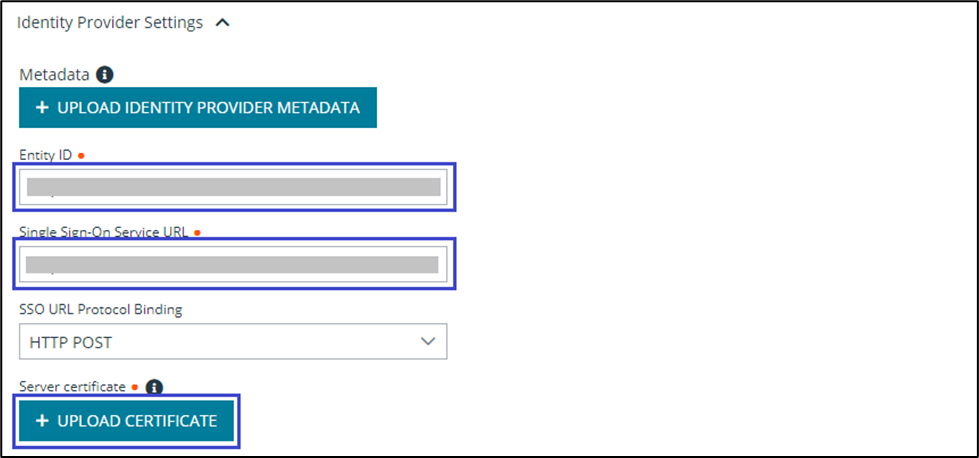Click the SSO URL Protocol Binding label

coord(100,309)
